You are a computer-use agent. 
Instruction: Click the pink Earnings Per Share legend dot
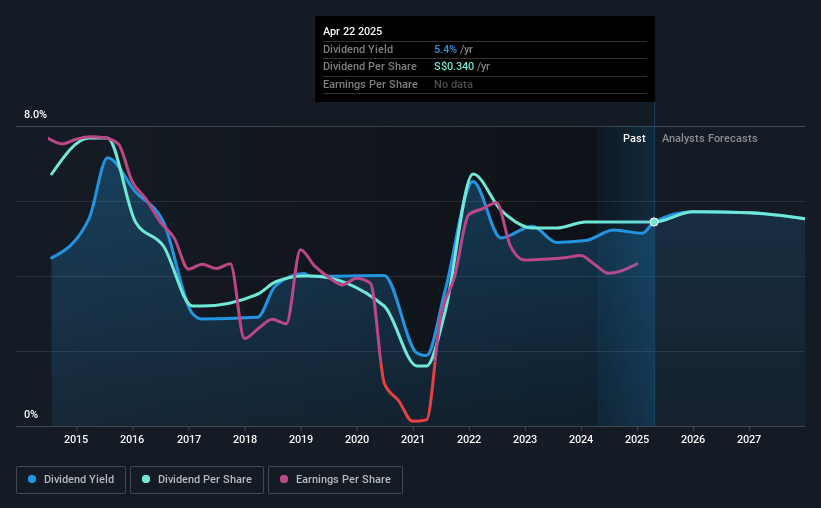(x=284, y=479)
